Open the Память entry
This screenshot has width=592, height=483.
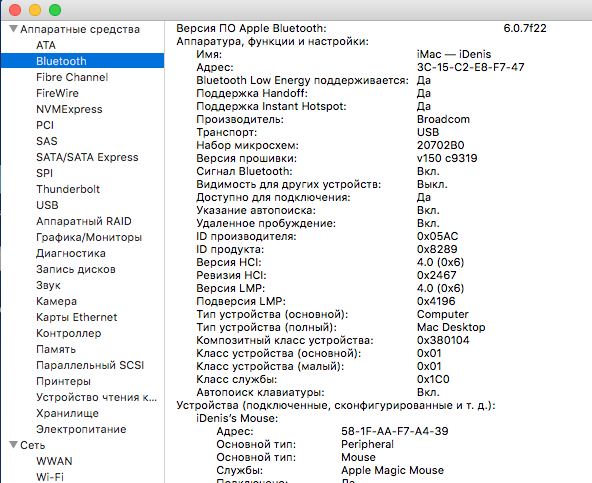[56, 349]
